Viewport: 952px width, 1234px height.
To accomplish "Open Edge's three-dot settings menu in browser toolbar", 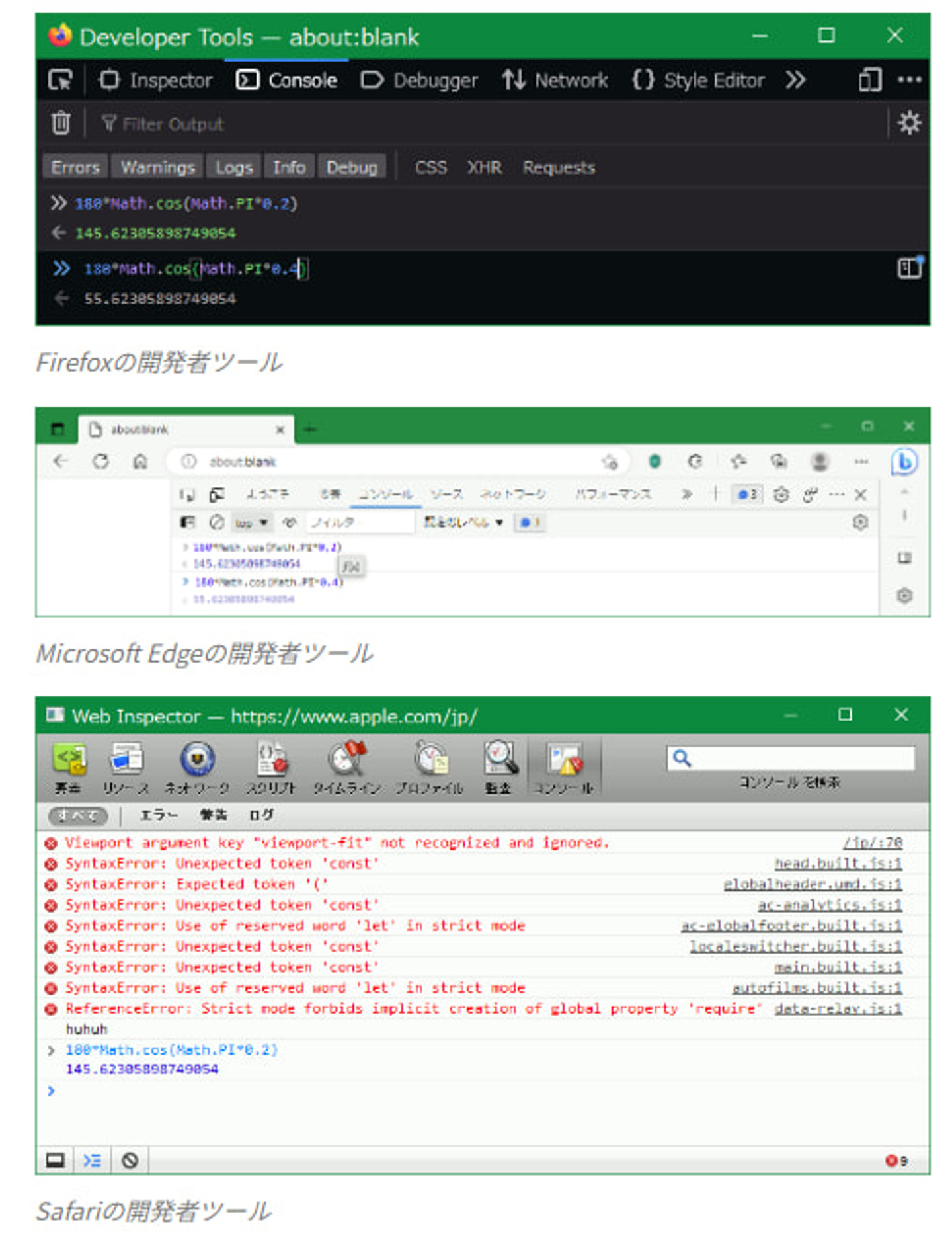I will (861, 461).
